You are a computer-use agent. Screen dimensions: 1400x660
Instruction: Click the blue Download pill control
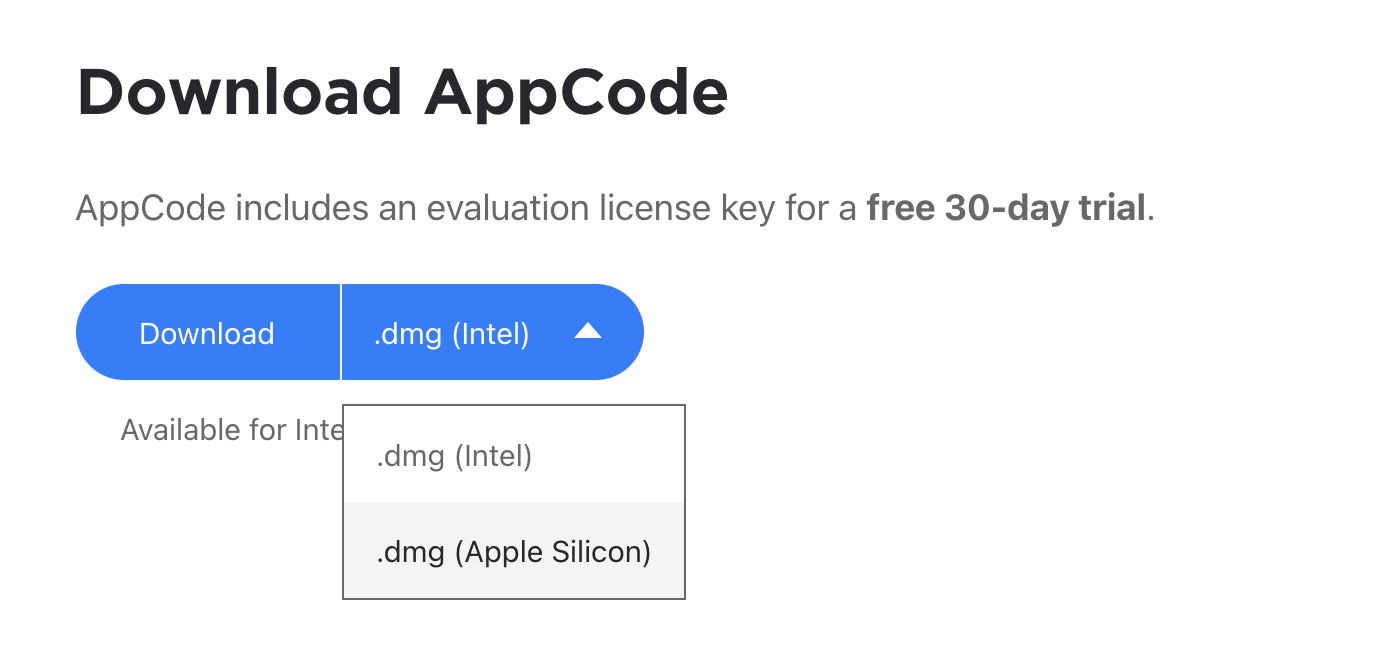[207, 332]
